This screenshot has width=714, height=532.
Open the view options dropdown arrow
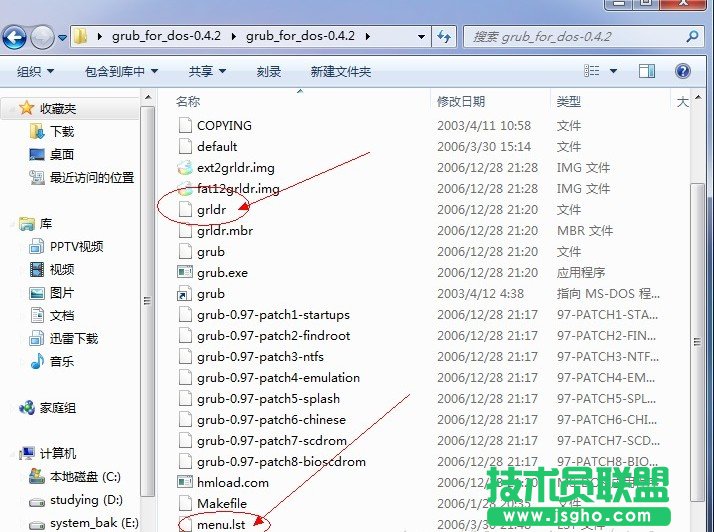point(613,71)
